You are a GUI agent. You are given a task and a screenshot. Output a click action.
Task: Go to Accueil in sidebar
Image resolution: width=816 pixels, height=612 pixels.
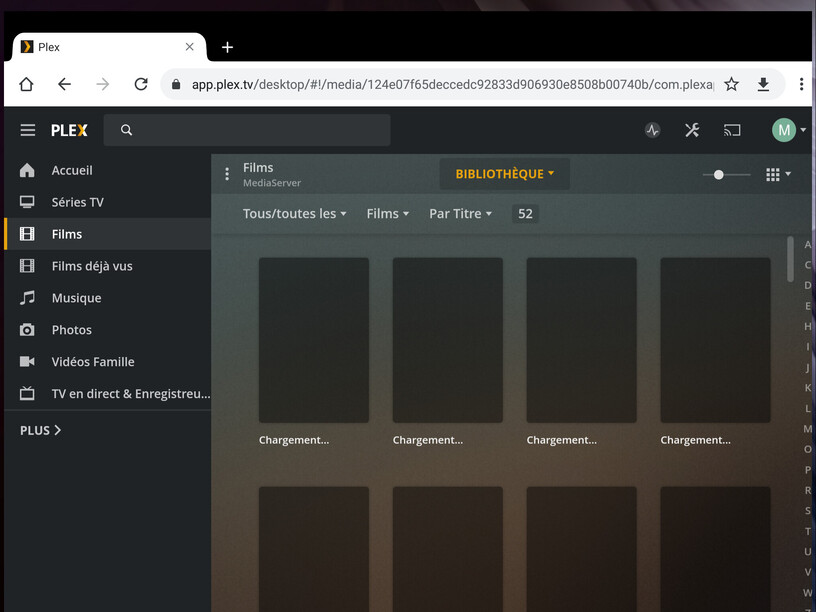pos(108,170)
